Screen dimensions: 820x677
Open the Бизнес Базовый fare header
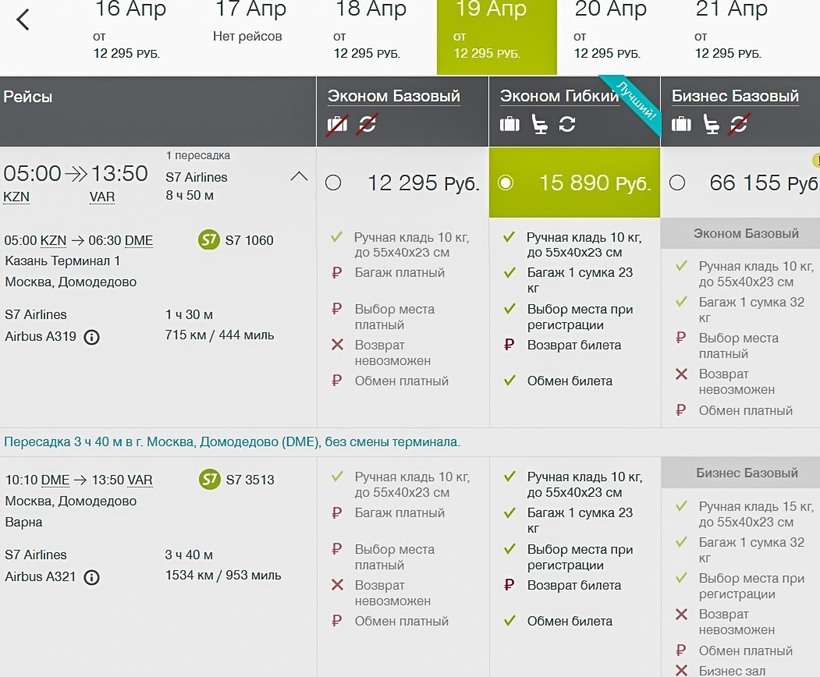pos(735,96)
